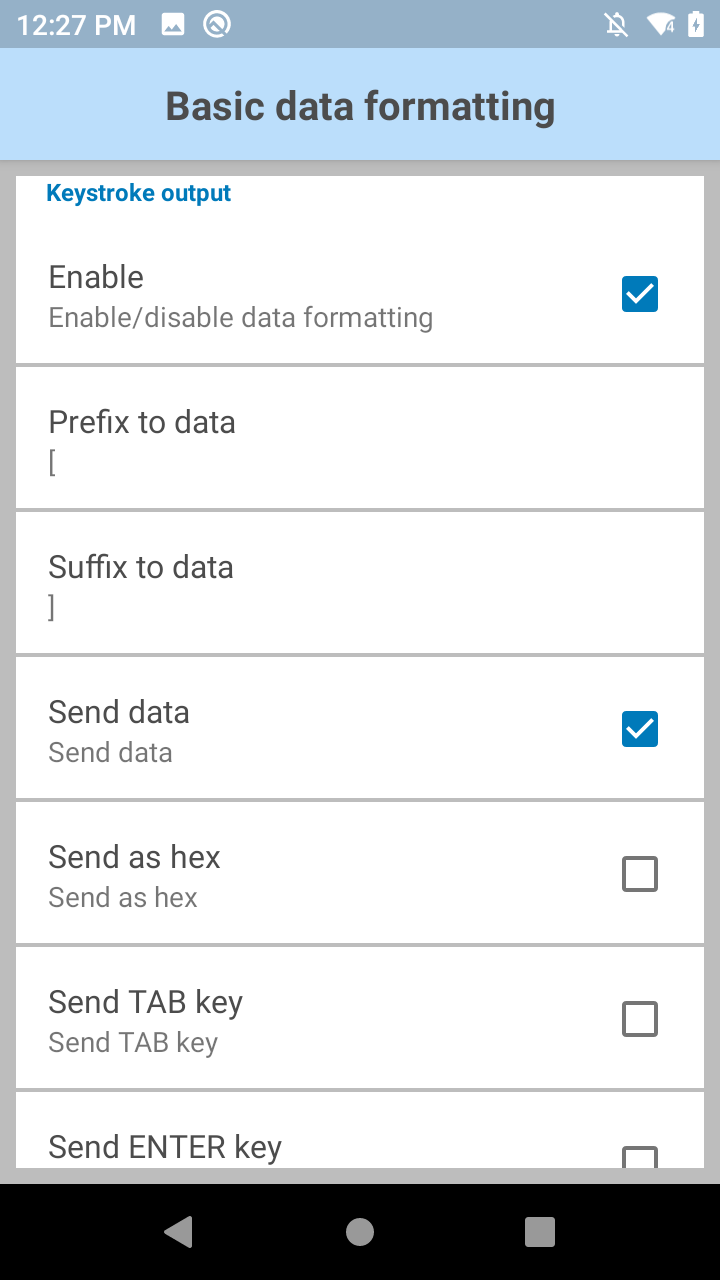Tap the image notification icon in status bar

(x=173, y=25)
